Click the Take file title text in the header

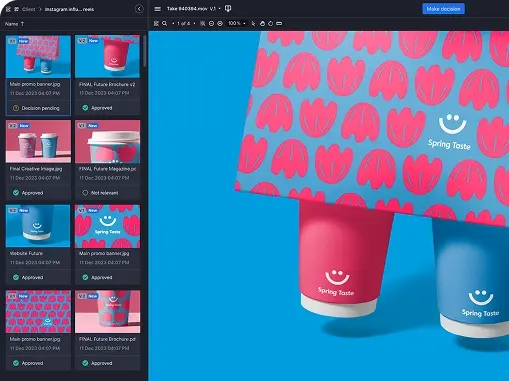[x=187, y=9]
